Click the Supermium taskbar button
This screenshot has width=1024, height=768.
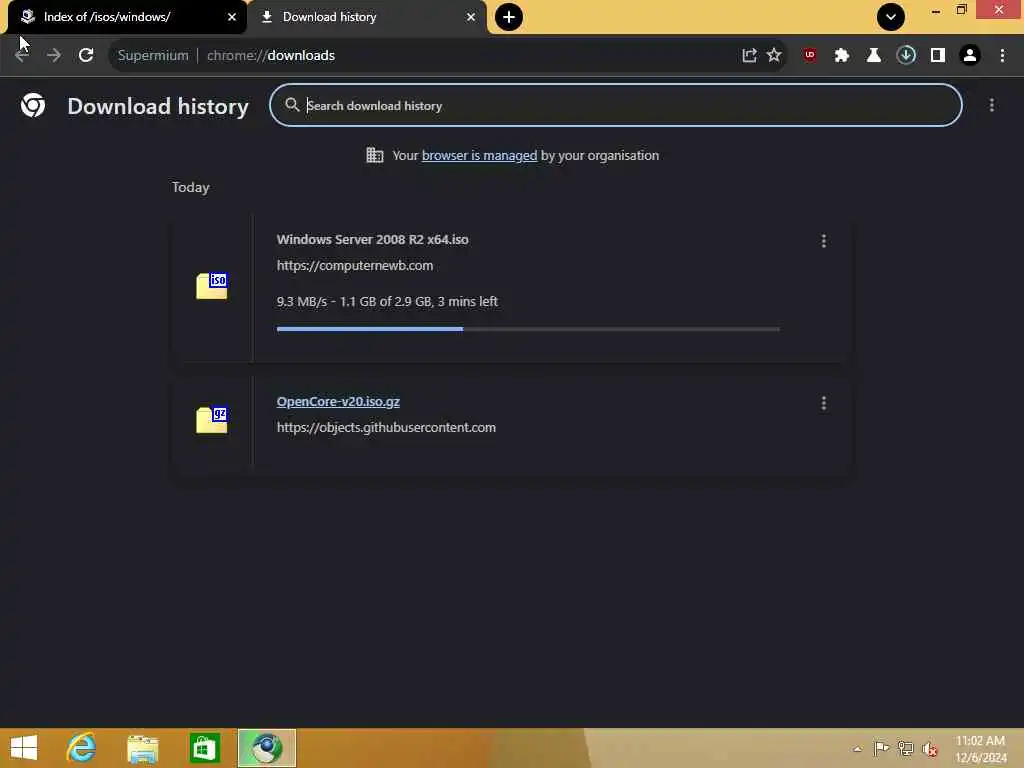pyautogui.click(x=266, y=748)
